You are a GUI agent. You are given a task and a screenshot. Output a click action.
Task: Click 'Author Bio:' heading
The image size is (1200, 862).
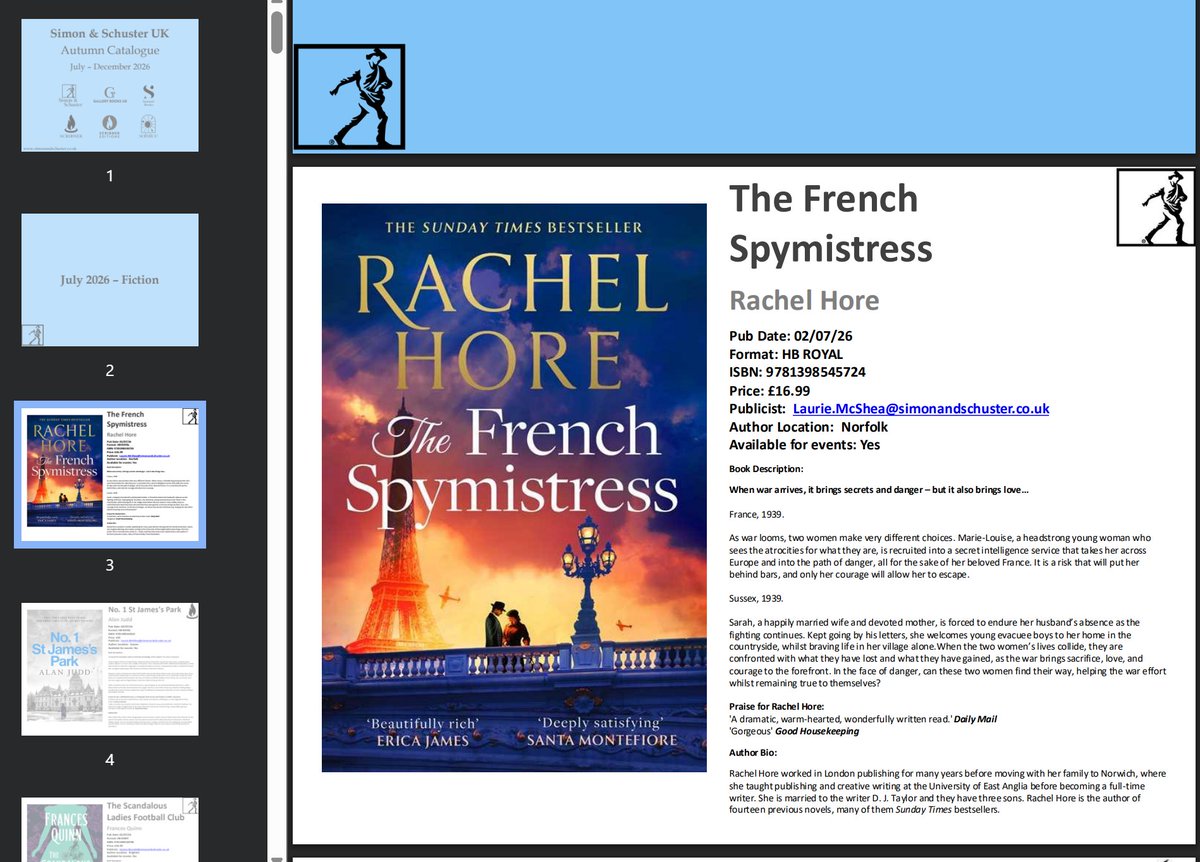coord(753,752)
